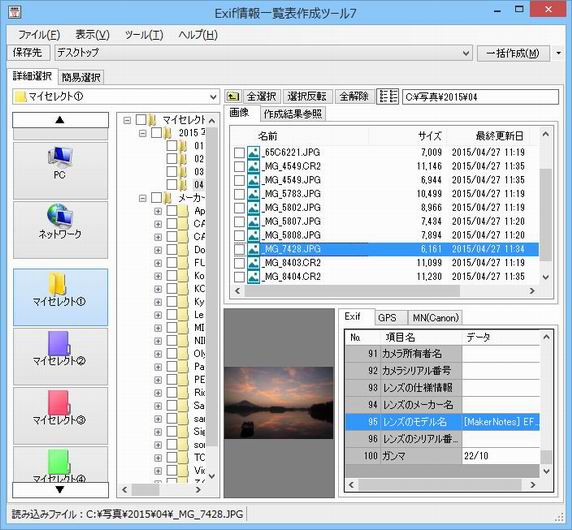Switch to the MN(Canon) tab
The image size is (572, 530).
coord(435,318)
